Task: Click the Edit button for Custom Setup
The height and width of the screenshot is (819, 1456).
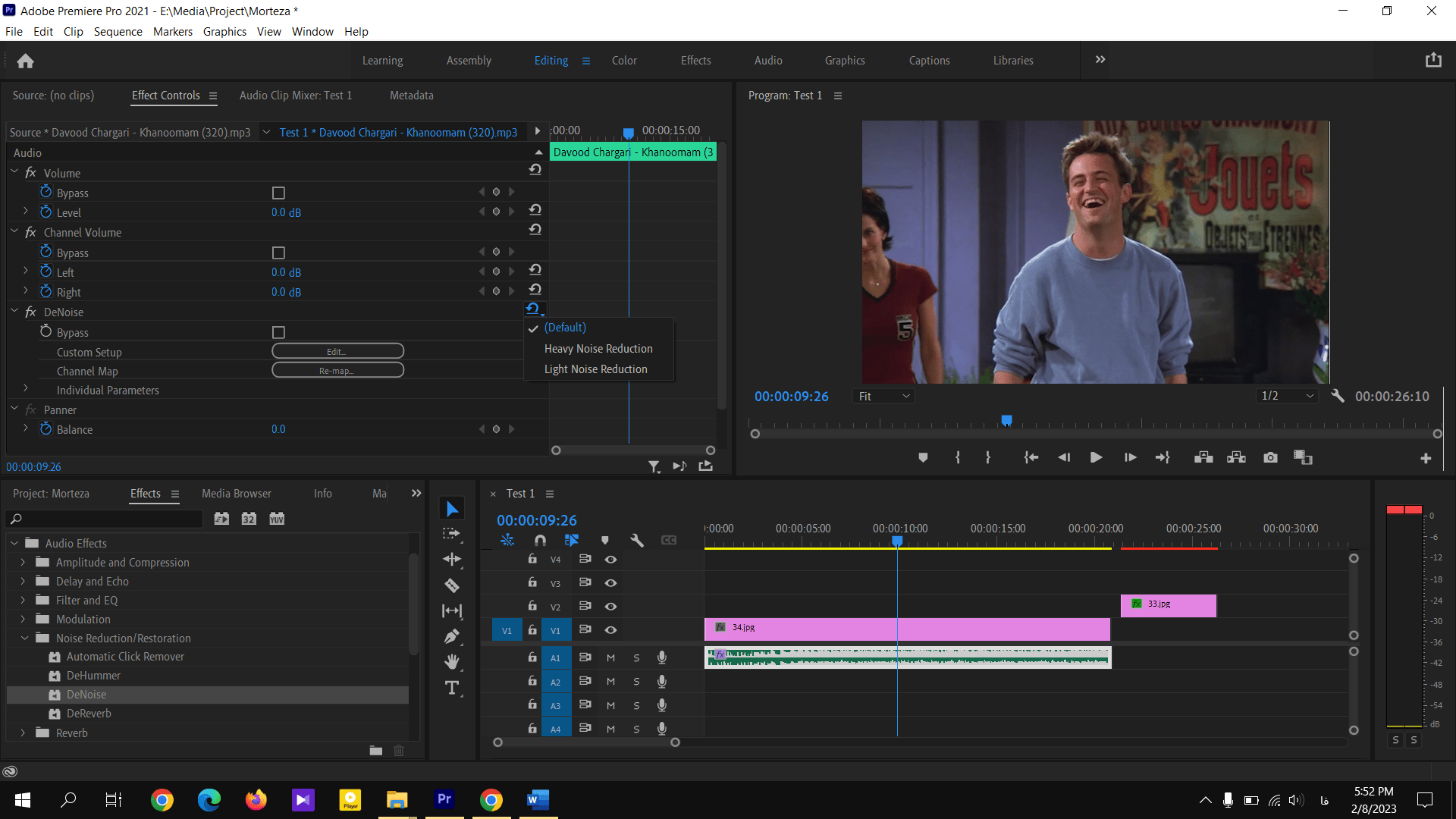Action: point(337,350)
